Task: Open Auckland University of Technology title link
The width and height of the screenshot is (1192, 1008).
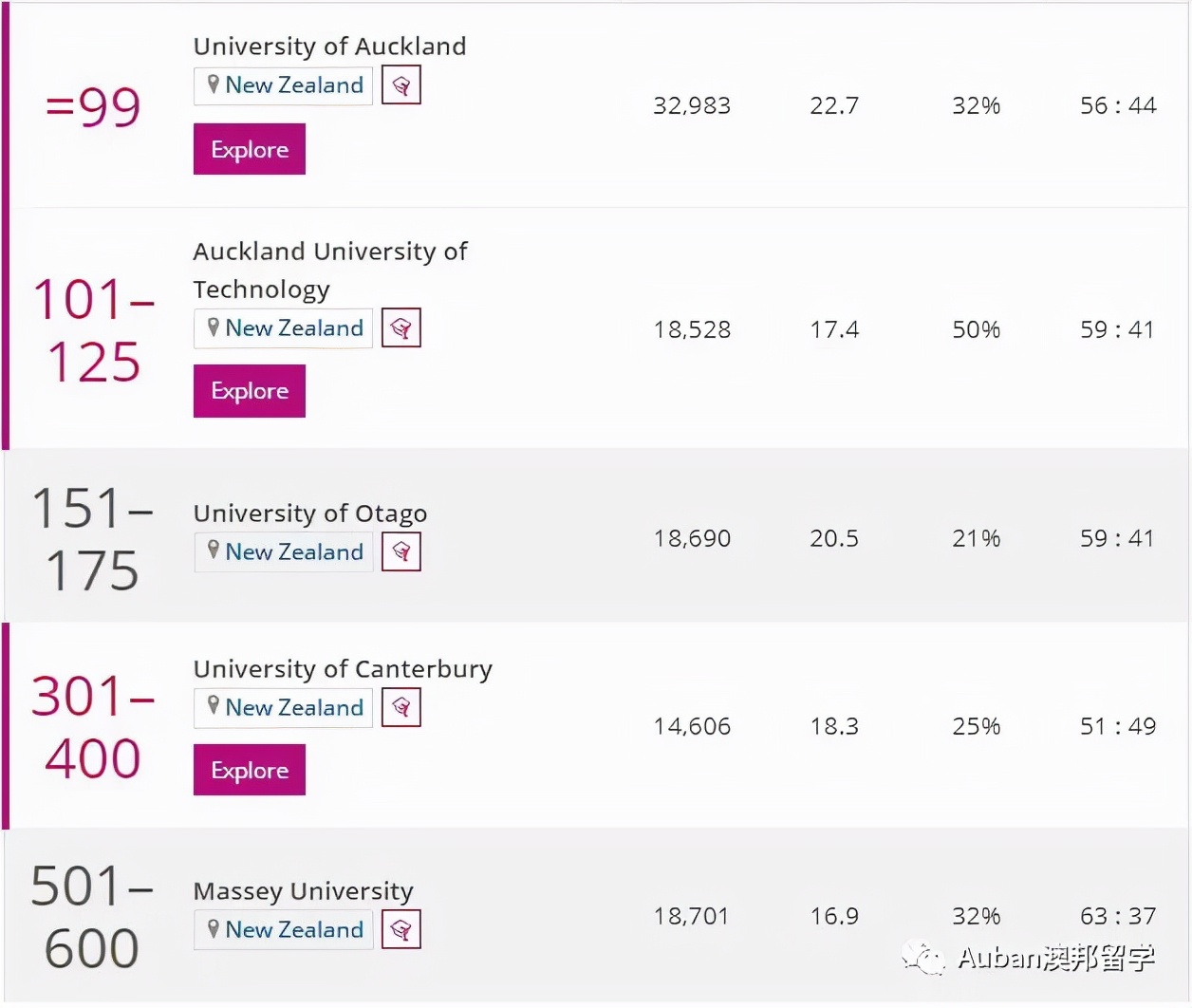Action: point(329,270)
